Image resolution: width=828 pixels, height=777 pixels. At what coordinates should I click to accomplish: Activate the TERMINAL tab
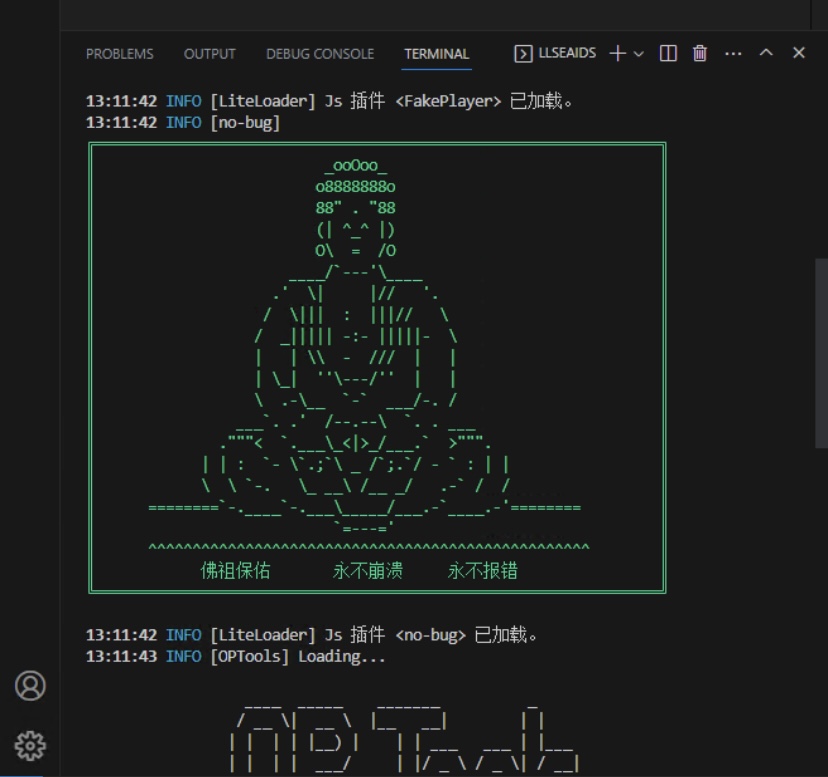tap(437, 54)
